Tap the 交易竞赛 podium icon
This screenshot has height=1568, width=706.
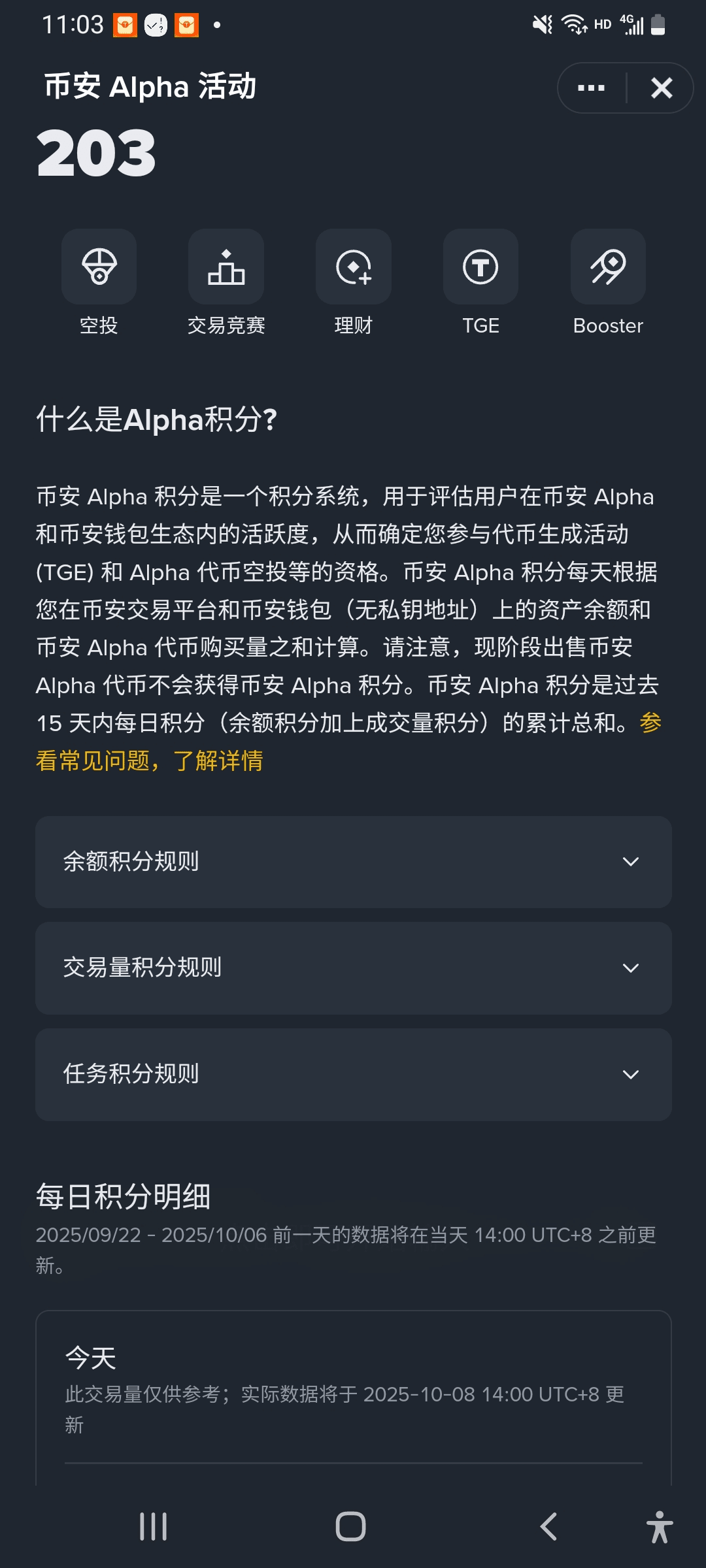click(x=226, y=267)
